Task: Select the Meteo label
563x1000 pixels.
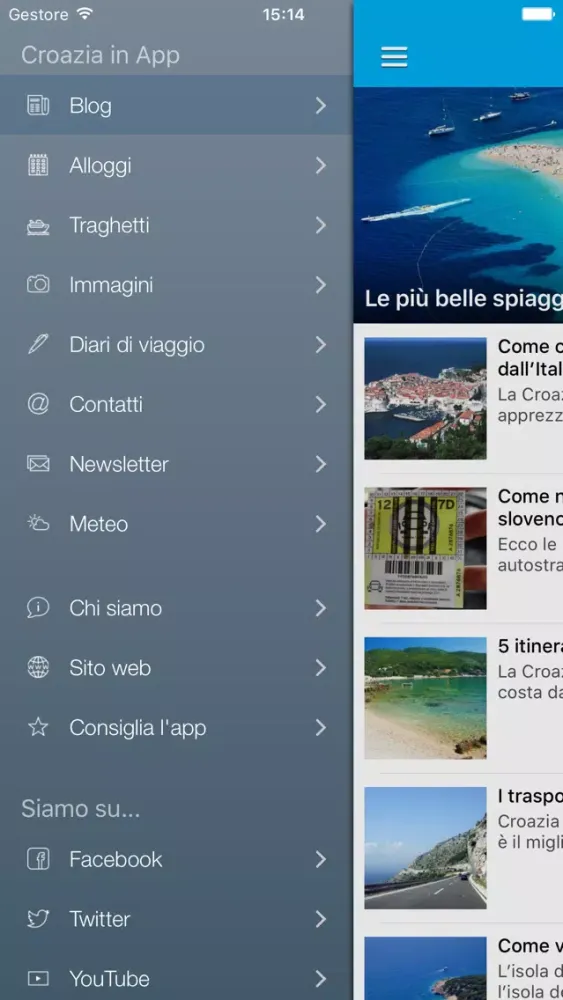Action: pos(99,524)
